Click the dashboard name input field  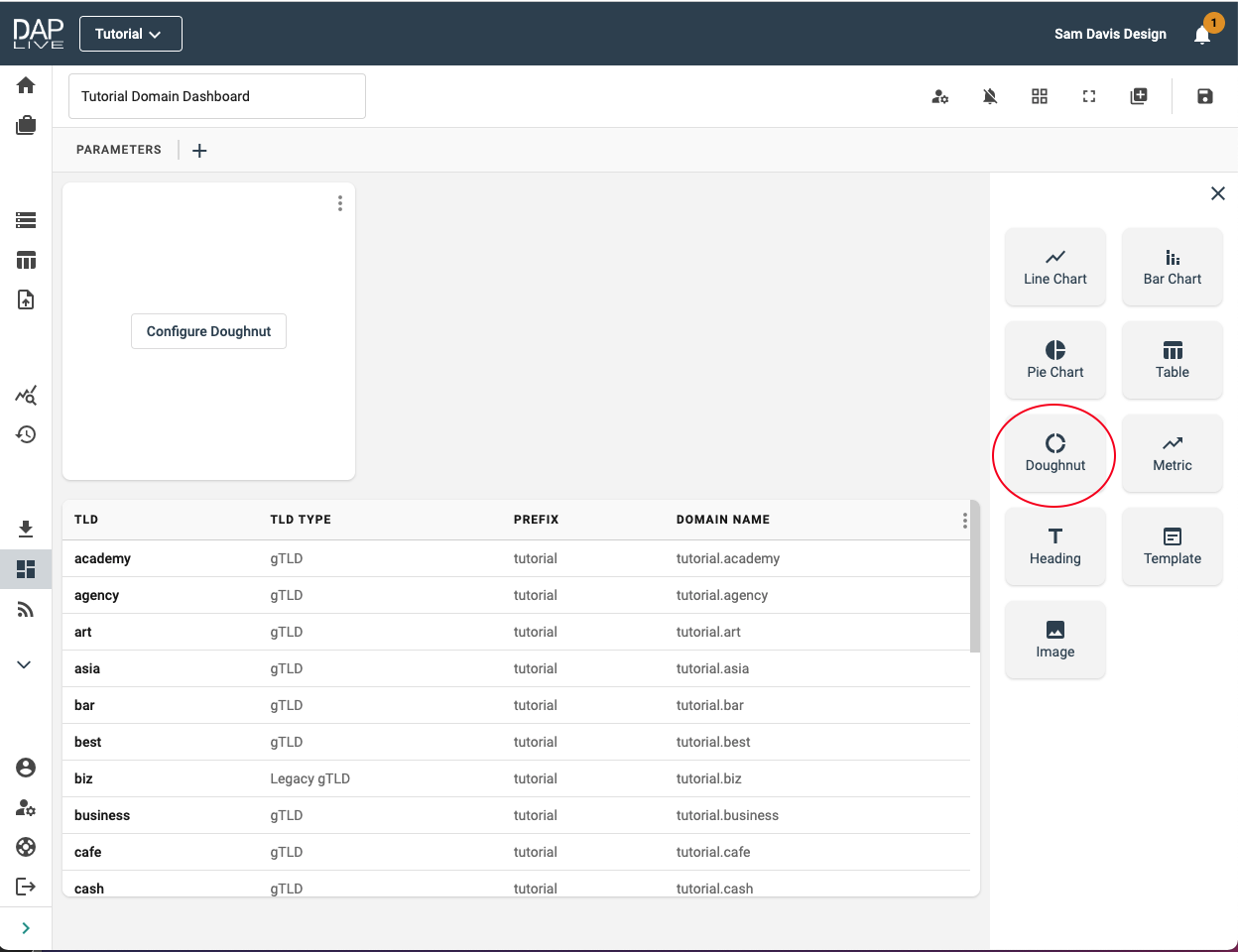click(x=216, y=96)
